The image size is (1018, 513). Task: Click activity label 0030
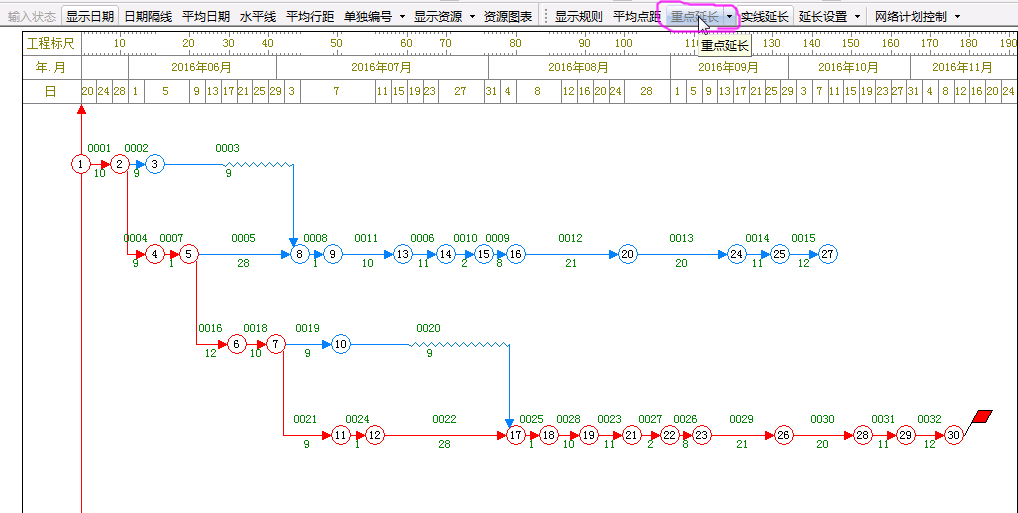tap(822, 419)
